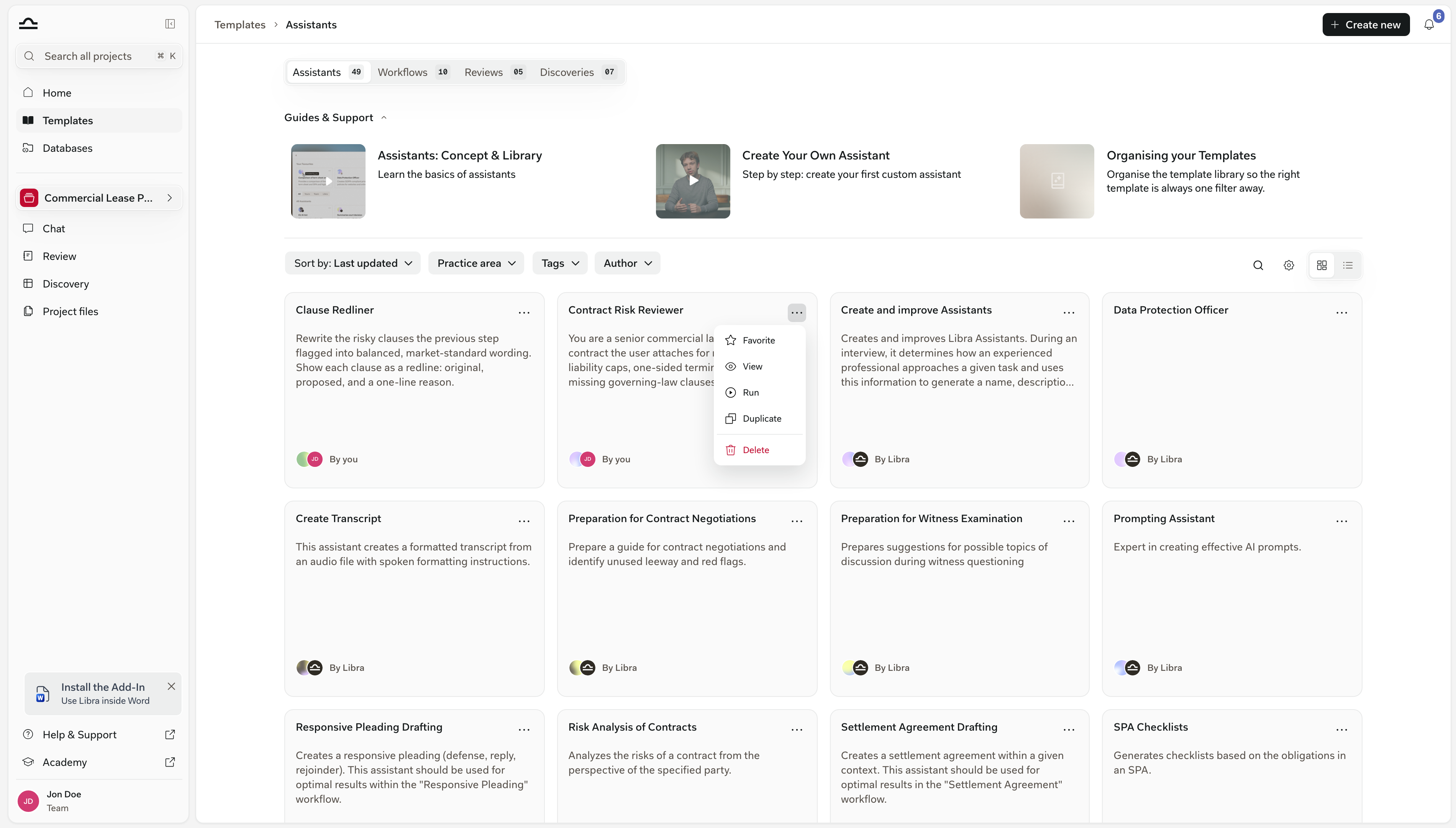This screenshot has width=1456, height=828.
Task: Open the Tags filter dropdown
Action: [560, 263]
